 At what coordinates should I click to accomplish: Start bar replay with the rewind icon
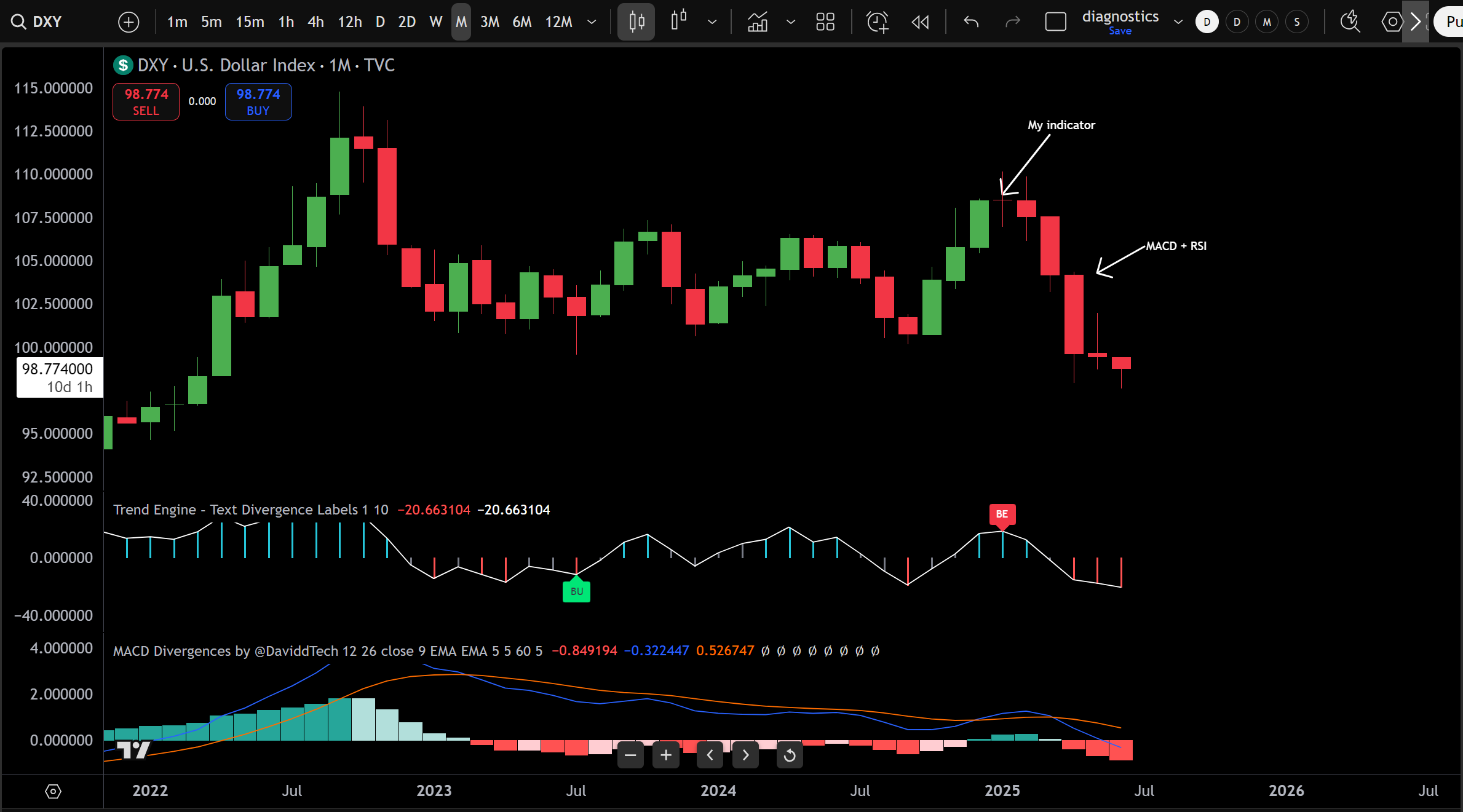pyautogui.click(x=921, y=22)
